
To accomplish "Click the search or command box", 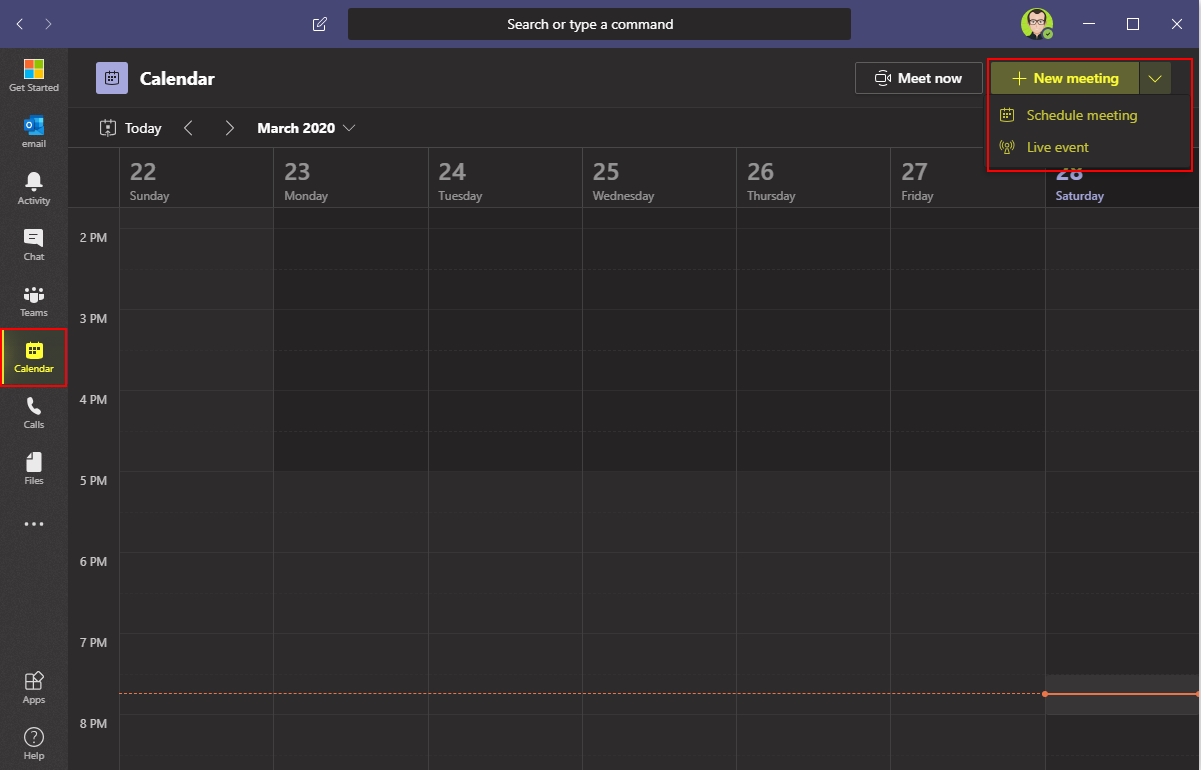I will [599, 24].
